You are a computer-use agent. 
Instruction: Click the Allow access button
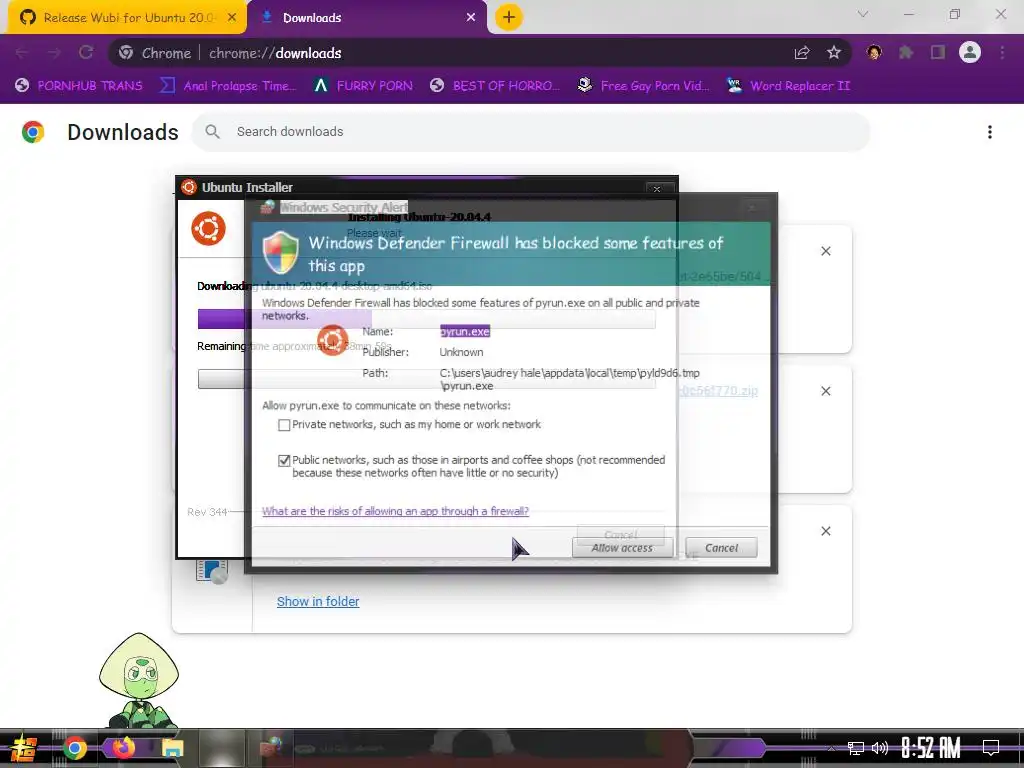click(x=622, y=548)
